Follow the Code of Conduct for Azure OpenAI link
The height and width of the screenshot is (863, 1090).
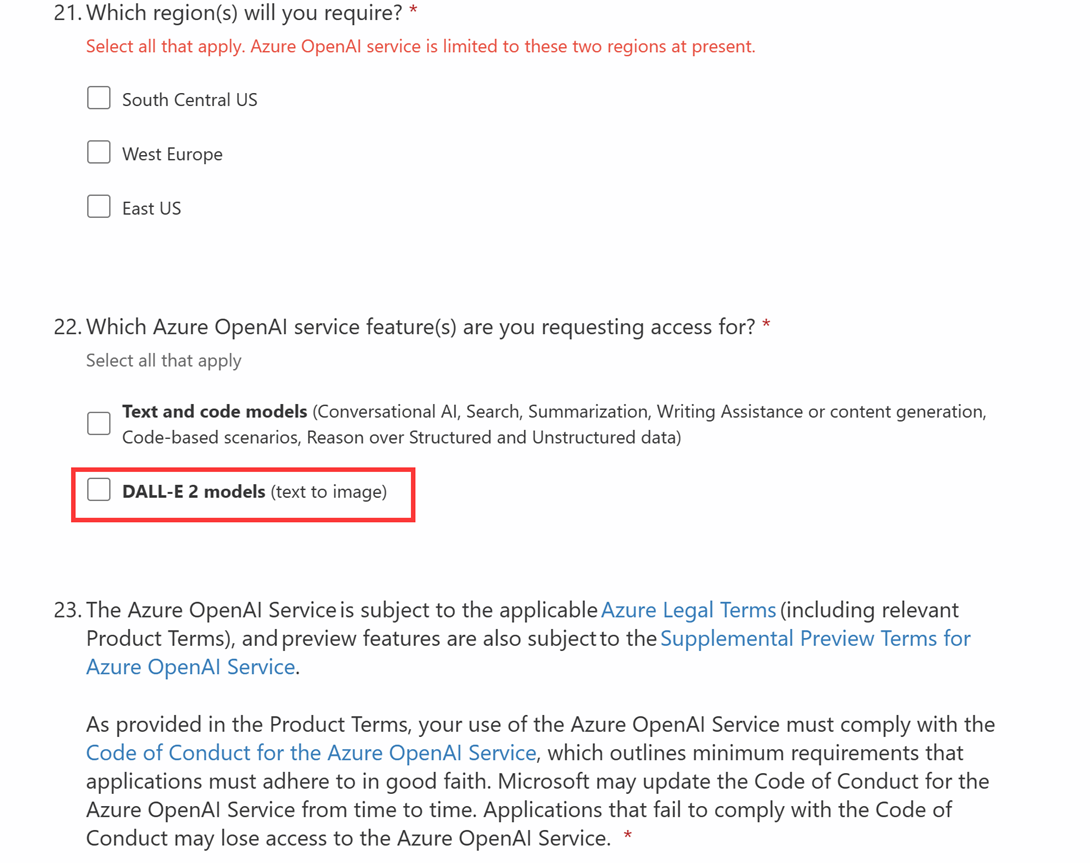311,753
